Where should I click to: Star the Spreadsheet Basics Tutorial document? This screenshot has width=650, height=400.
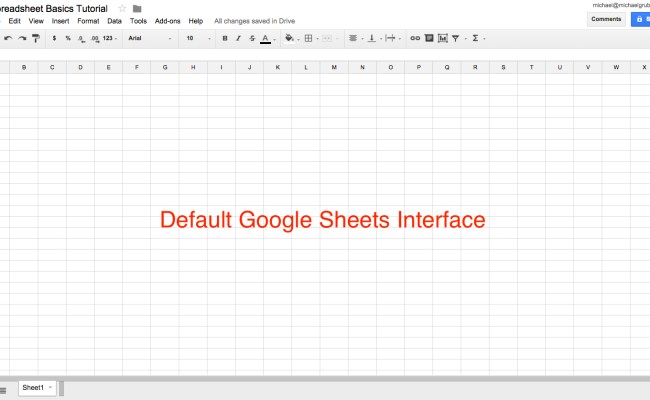tap(122, 8)
